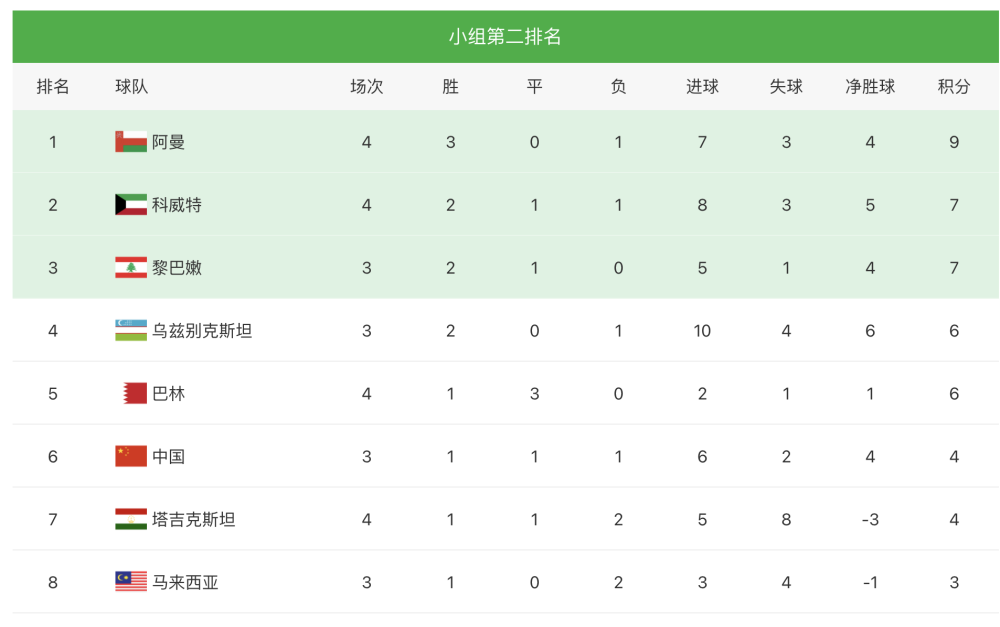This screenshot has height=627, width=1000.
Task: Click the Oman flag icon
Action: (131, 142)
